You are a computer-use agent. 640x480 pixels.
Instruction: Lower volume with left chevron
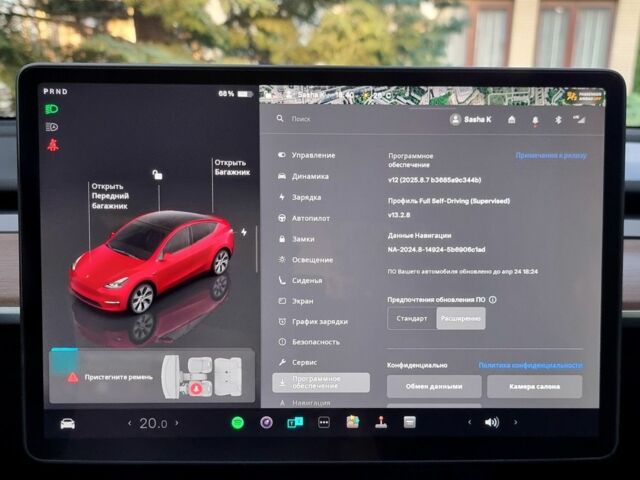coord(470,422)
